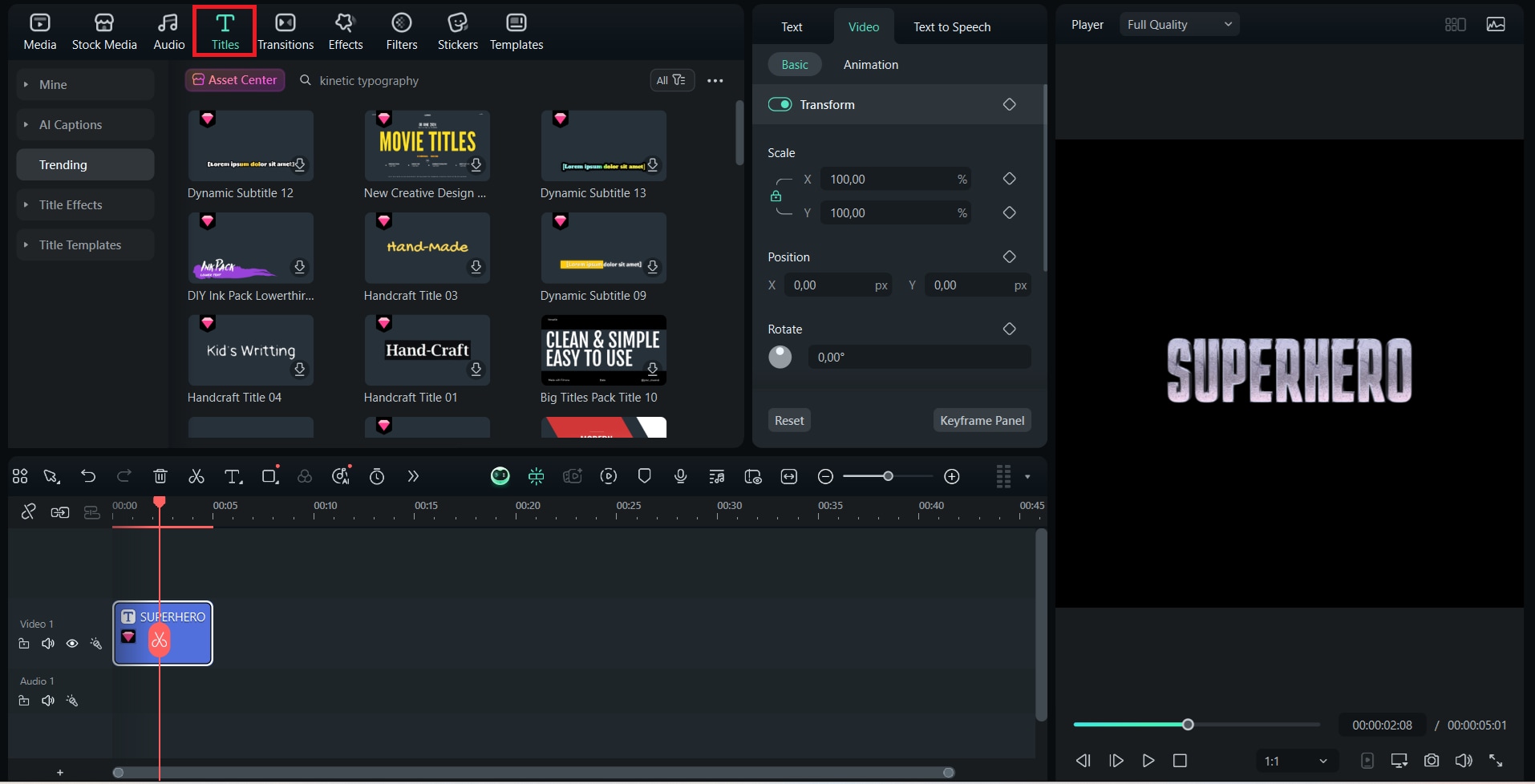Open the Stickers tab
1535x784 pixels.
click(458, 32)
